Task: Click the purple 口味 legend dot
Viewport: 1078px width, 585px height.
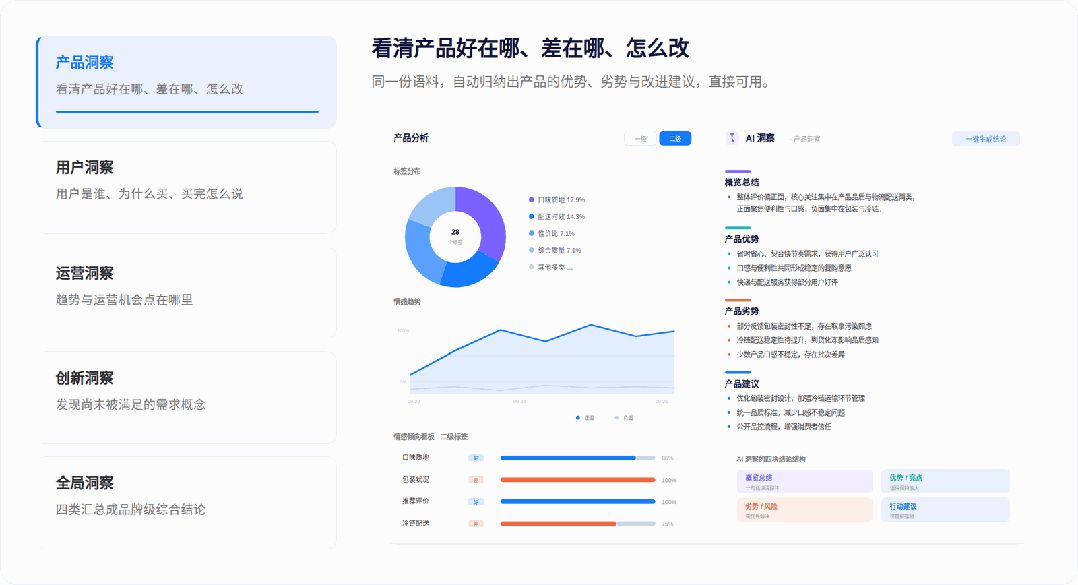Action: [531, 199]
